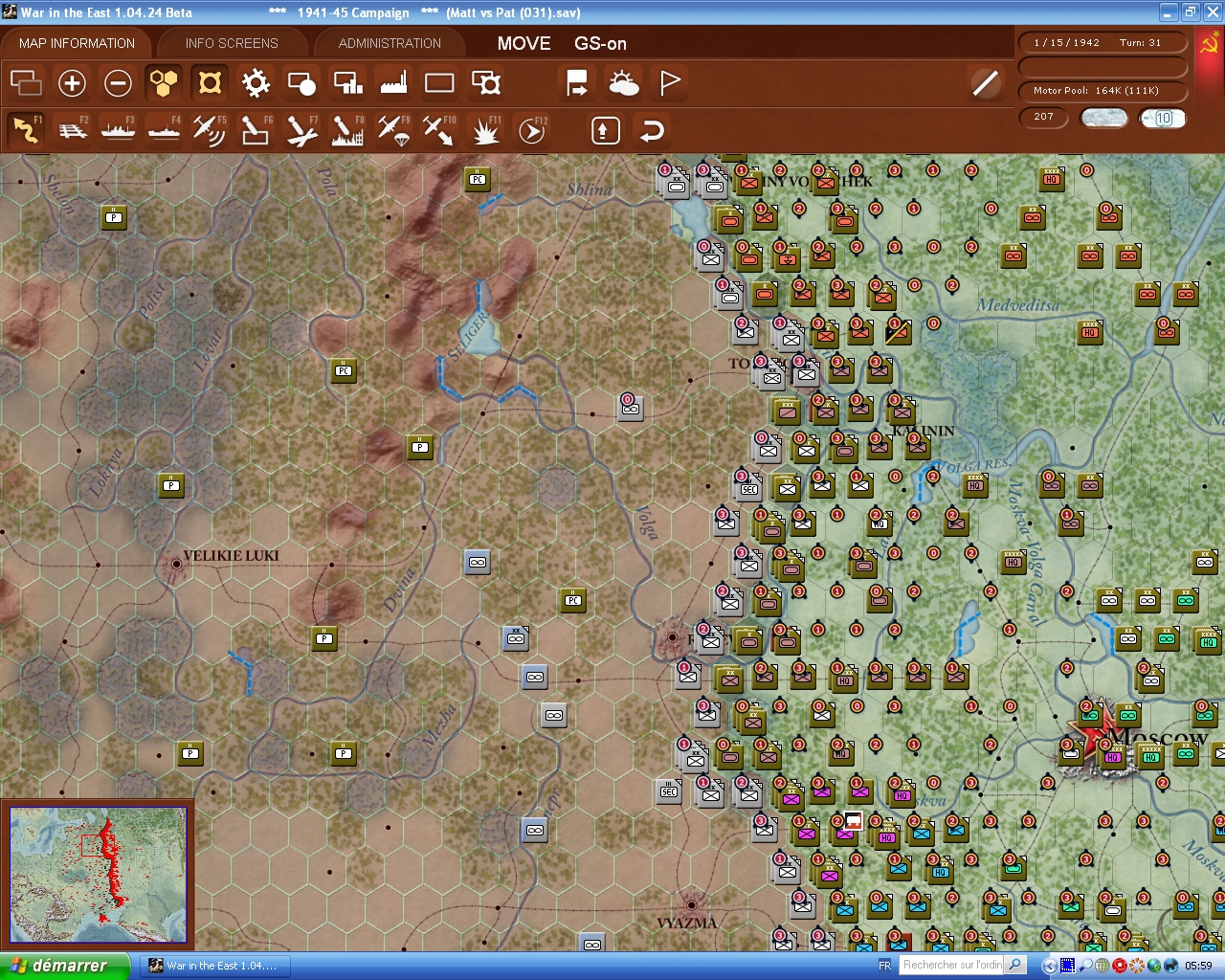Viewport: 1225px width, 980px height.
Task: Zoom in the map with the plus icon
Action: coord(72,83)
